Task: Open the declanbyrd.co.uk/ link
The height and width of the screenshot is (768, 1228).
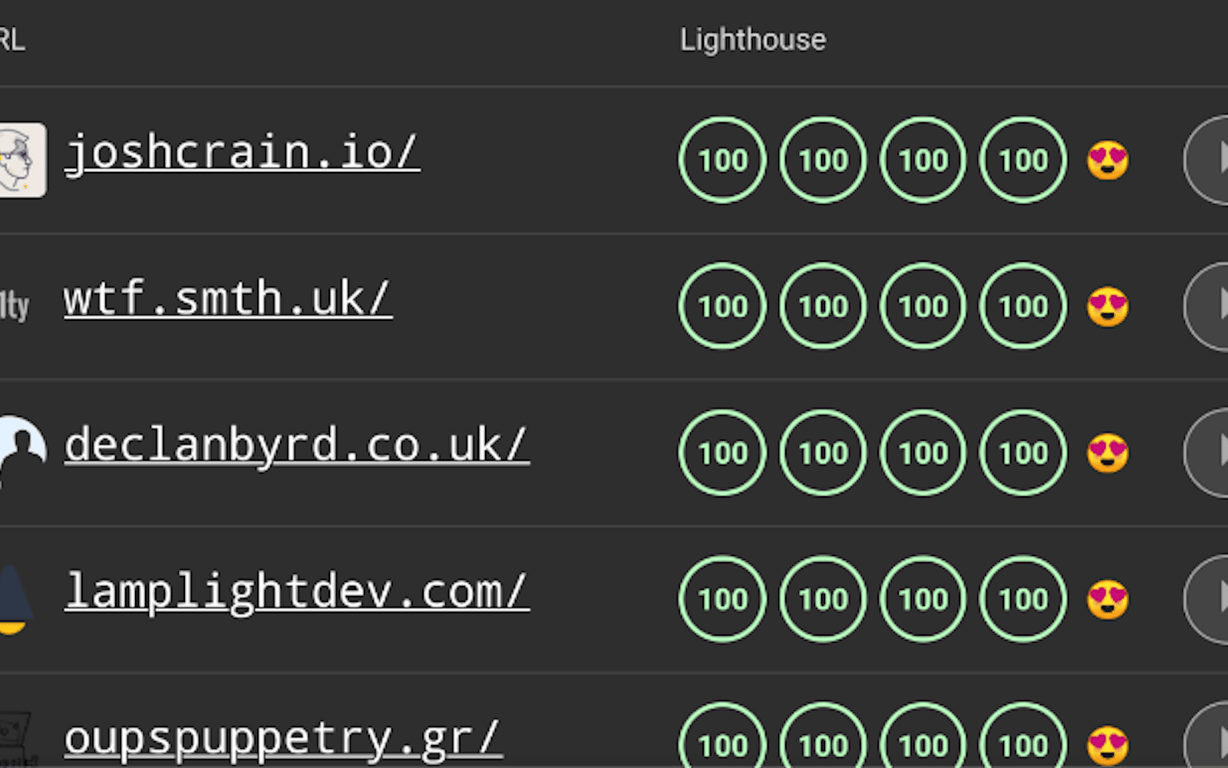Action: pyautogui.click(x=296, y=446)
